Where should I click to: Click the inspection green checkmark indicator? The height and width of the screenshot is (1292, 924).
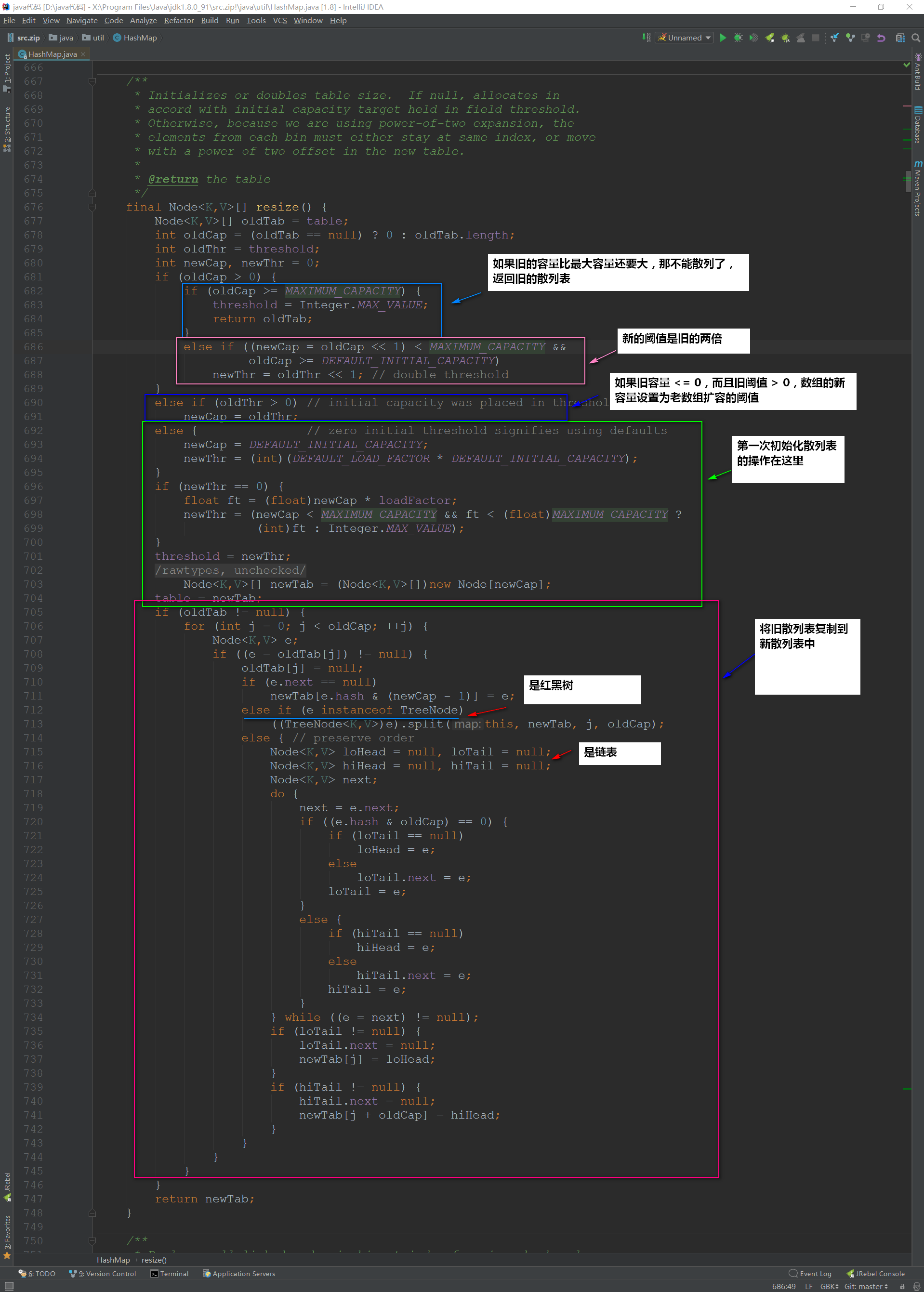tap(906, 65)
